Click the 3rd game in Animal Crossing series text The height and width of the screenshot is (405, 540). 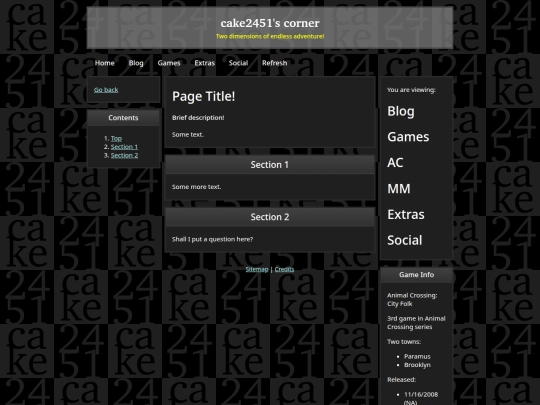(x=416, y=323)
